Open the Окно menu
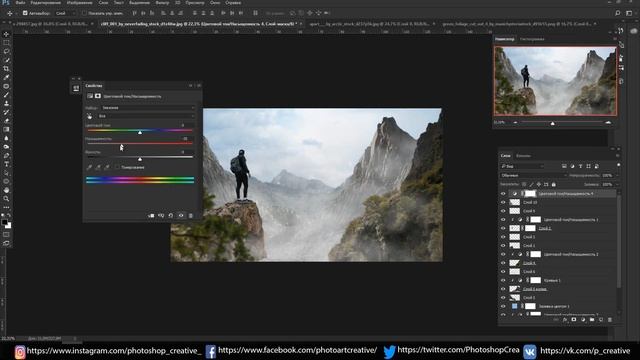Viewport: 640px width, 360px height. (215, 2)
